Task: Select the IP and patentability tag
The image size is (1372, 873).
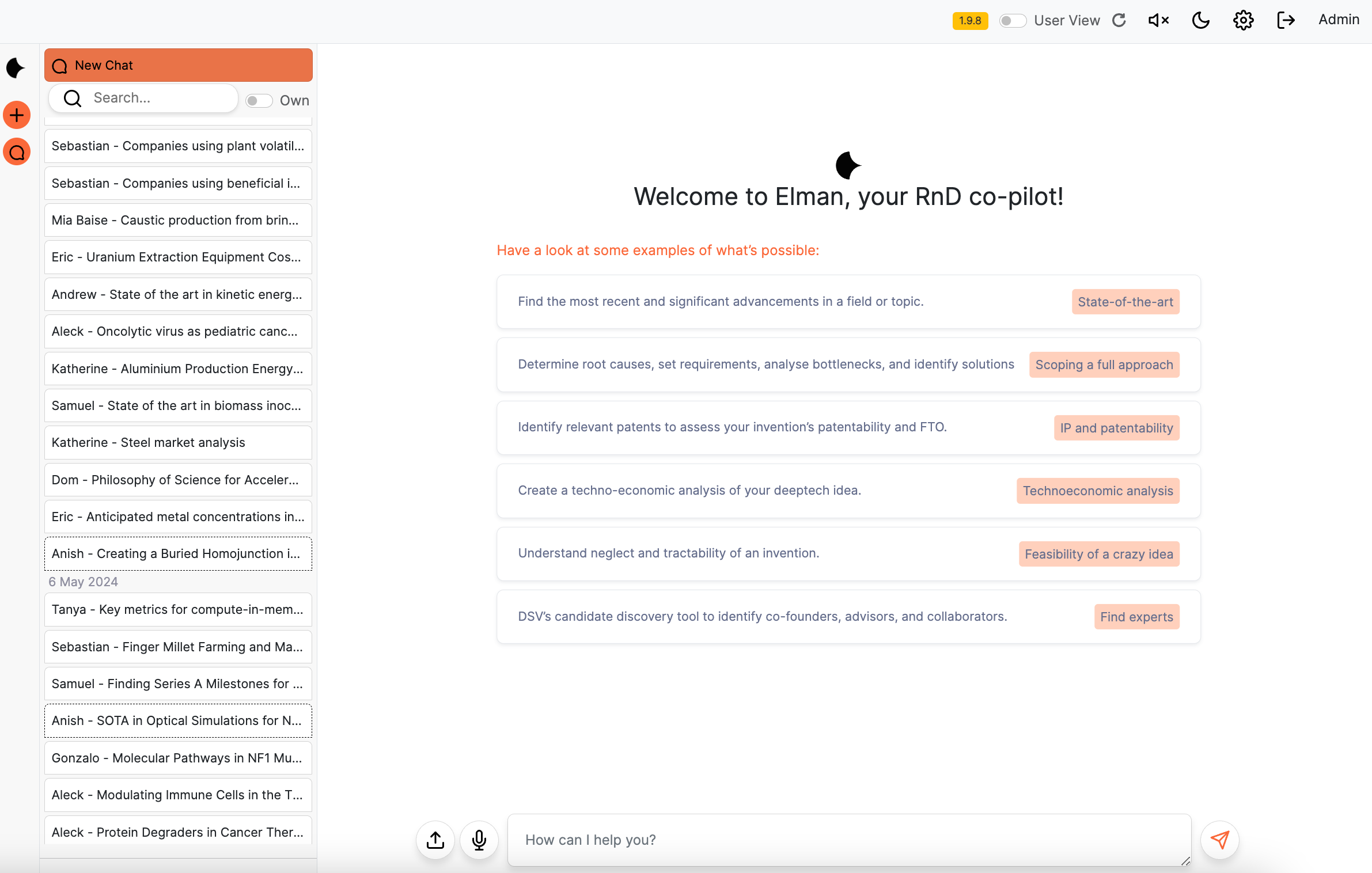Action: coord(1117,428)
